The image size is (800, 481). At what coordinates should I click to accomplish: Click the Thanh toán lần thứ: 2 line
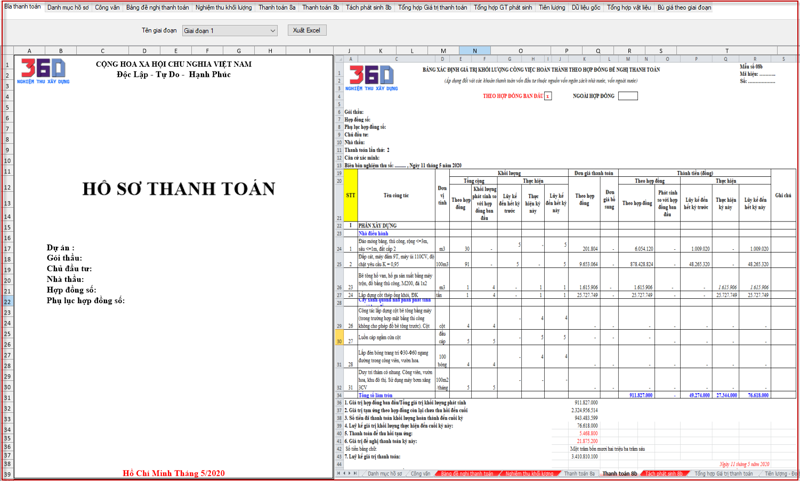tap(367, 150)
